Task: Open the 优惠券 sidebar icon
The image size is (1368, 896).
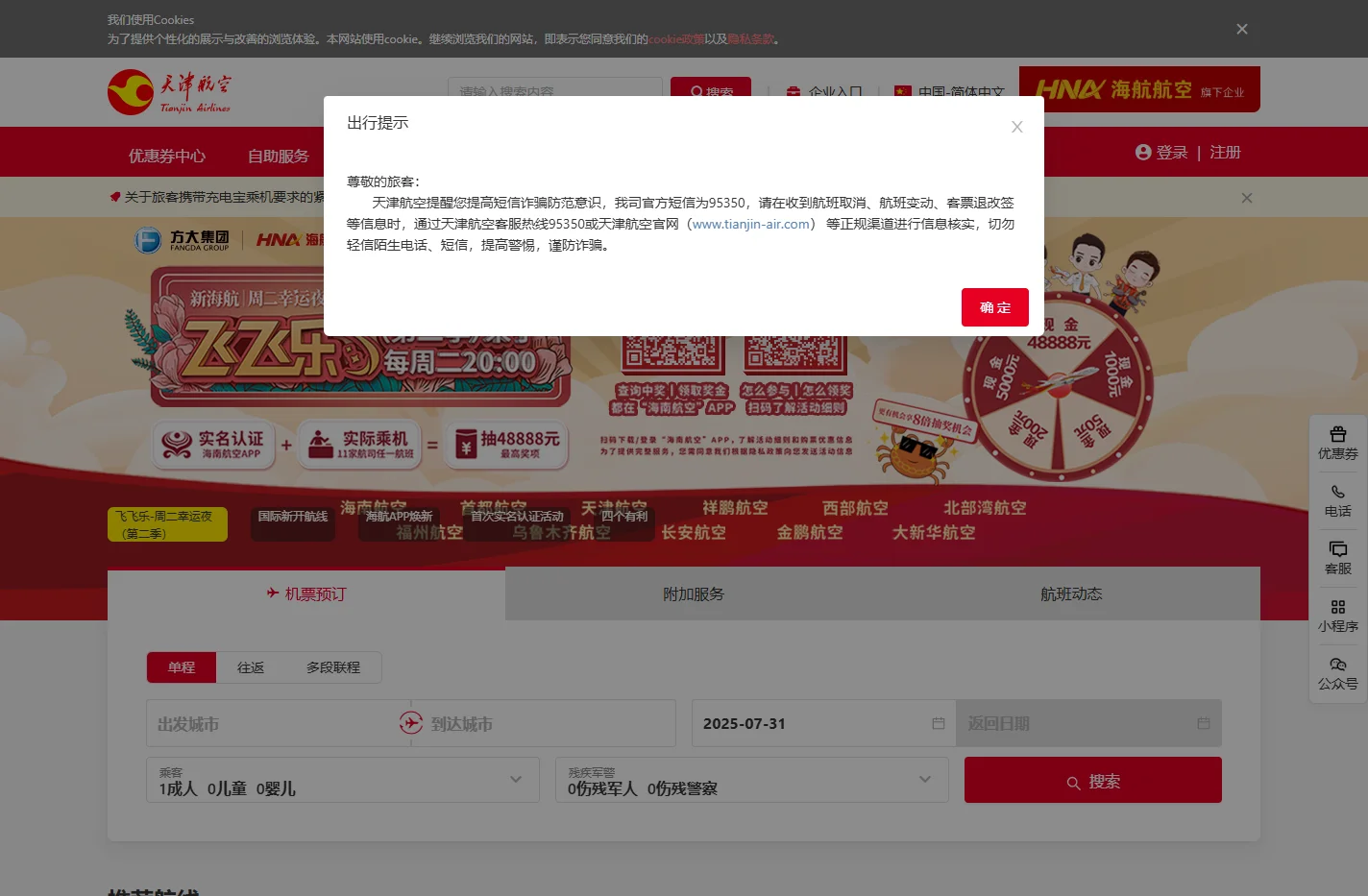Action: point(1338,444)
